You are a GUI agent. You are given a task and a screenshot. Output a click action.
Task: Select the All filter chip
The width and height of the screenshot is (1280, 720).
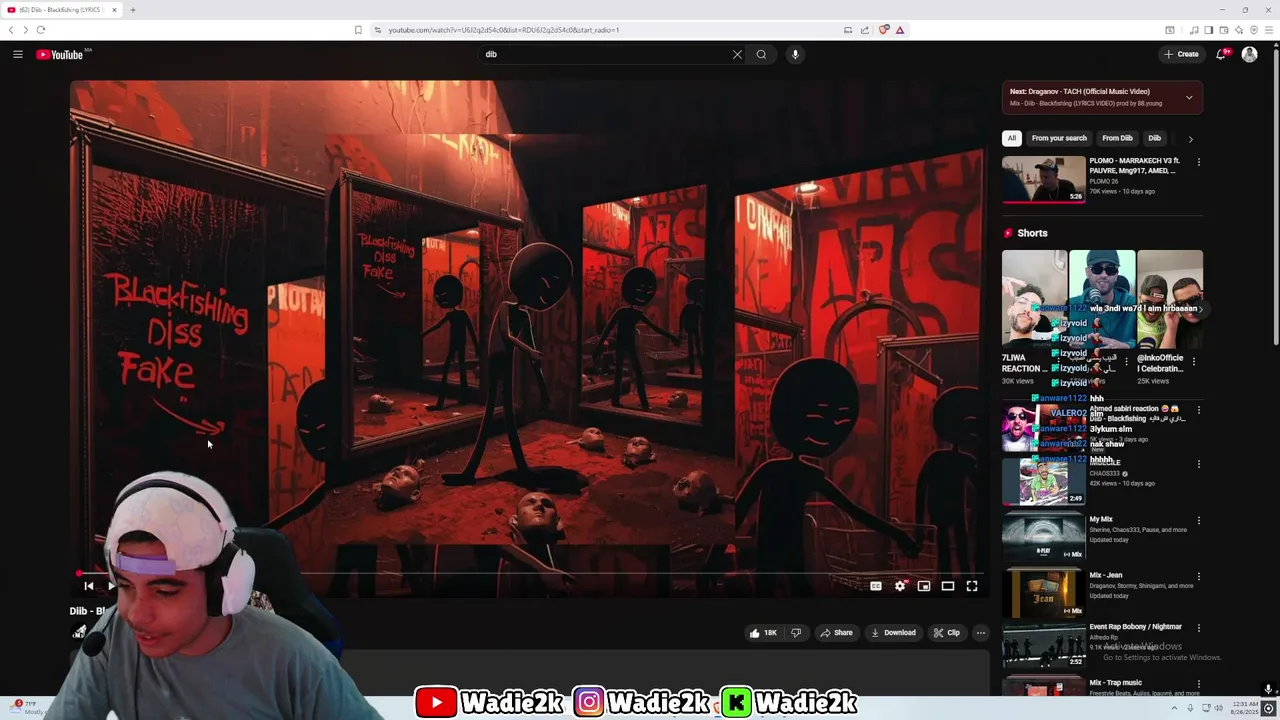1012,138
